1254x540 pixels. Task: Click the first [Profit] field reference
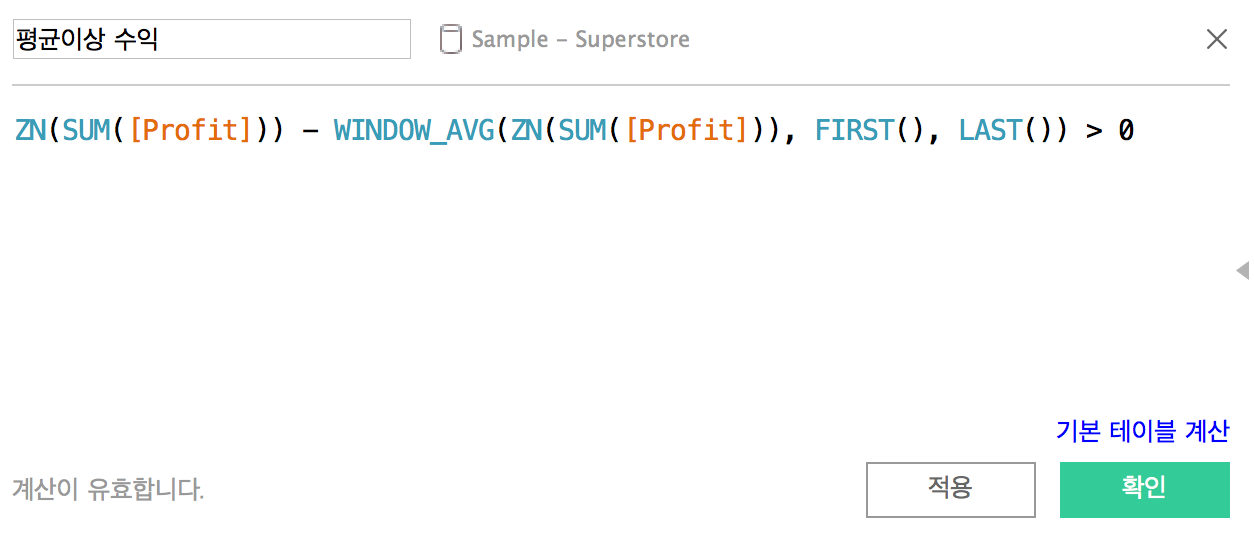(191, 130)
